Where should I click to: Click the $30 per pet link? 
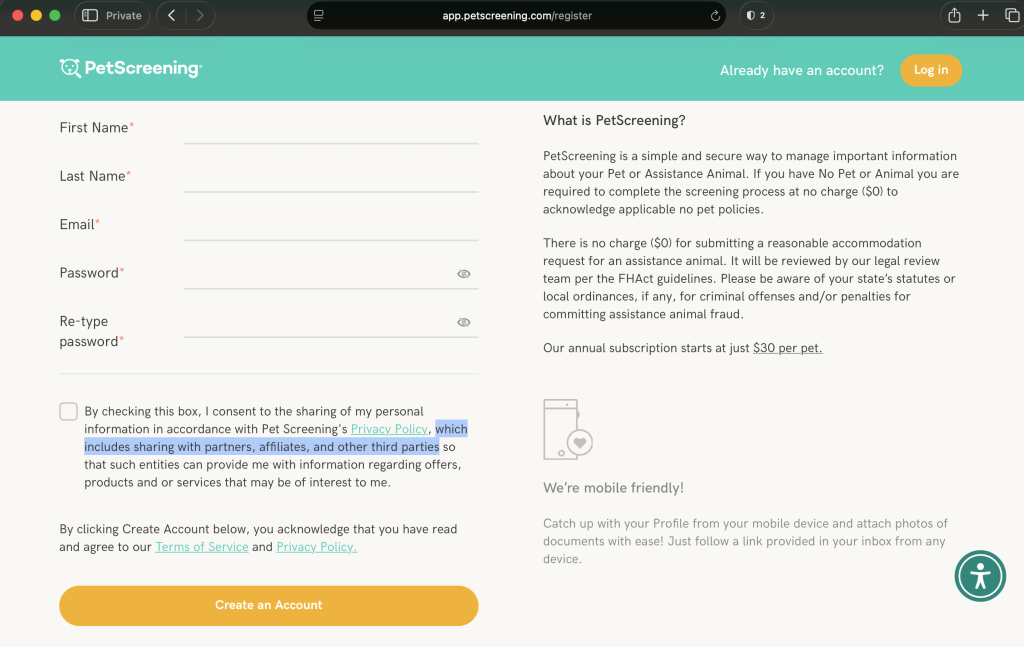(x=787, y=348)
